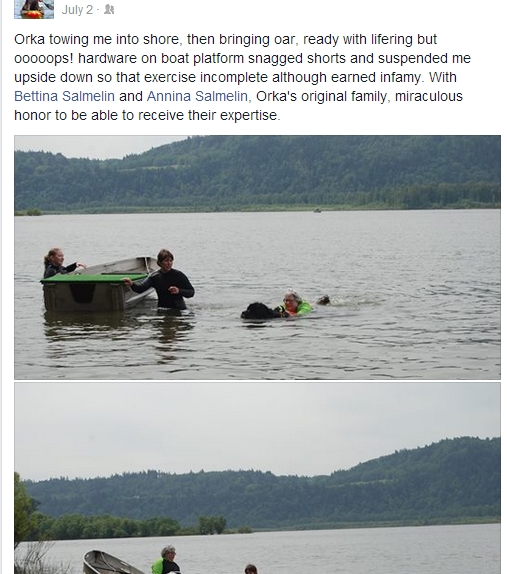The width and height of the screenshot is (507, 574).
Task: Click the poster's kayak profile picture
Action: (34, 9)
